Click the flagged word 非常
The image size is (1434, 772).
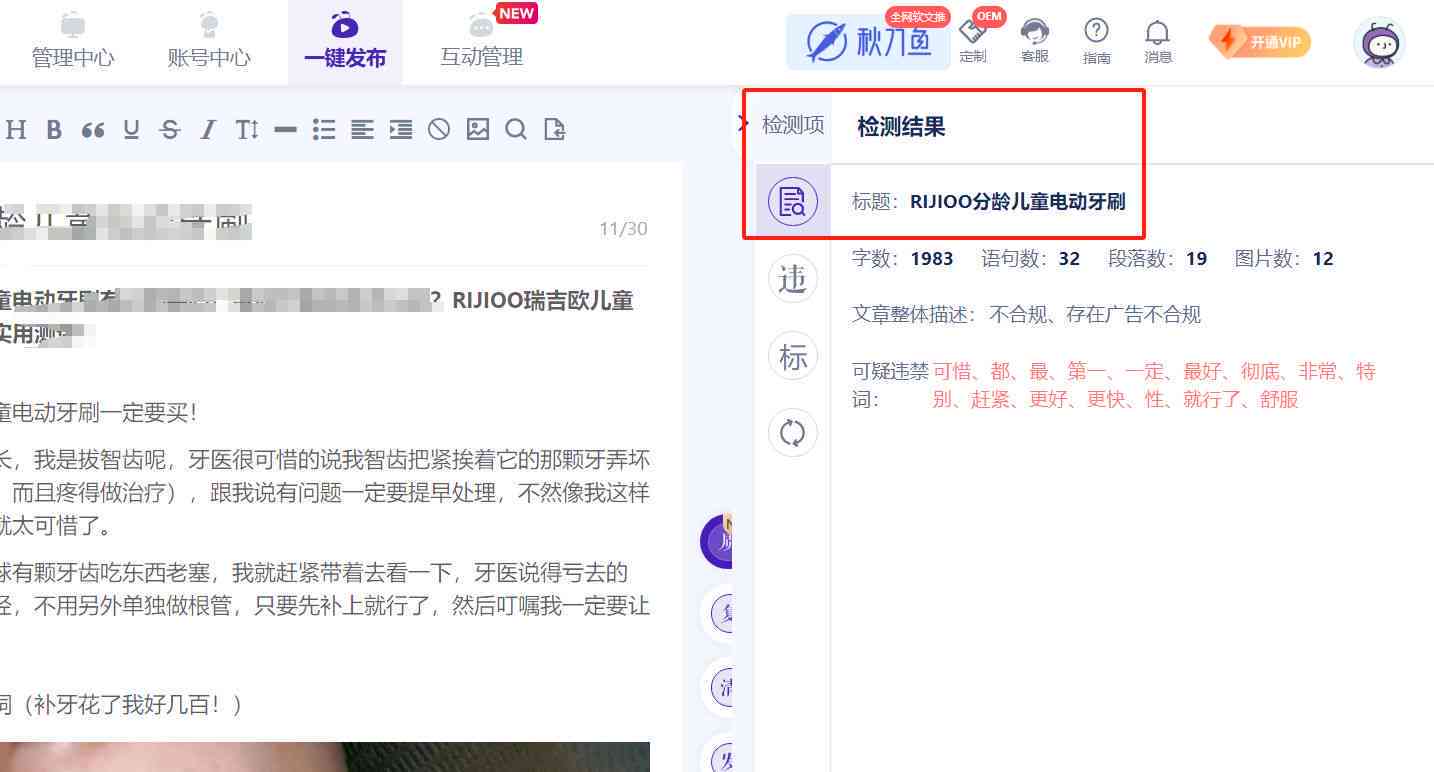coord(1318,372)
